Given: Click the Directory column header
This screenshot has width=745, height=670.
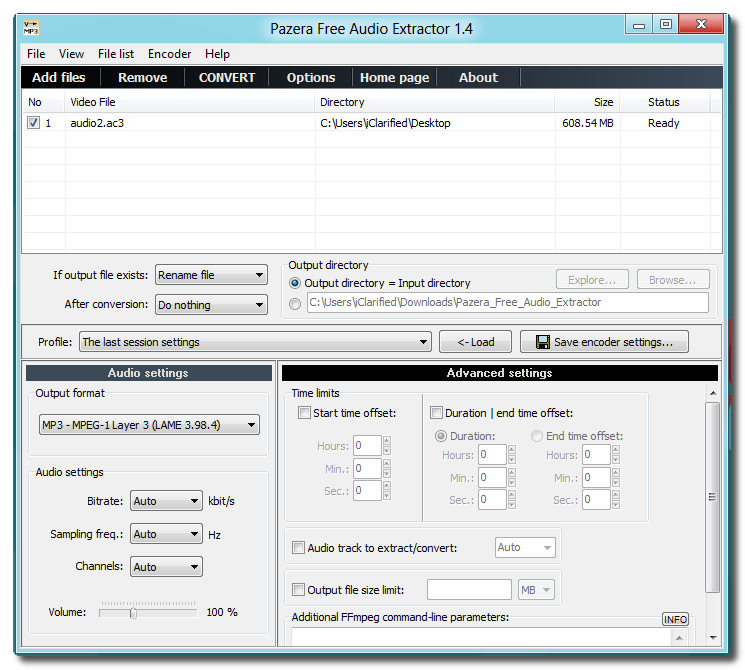Looking at the screenshot, I should click(x=435, y=102).
